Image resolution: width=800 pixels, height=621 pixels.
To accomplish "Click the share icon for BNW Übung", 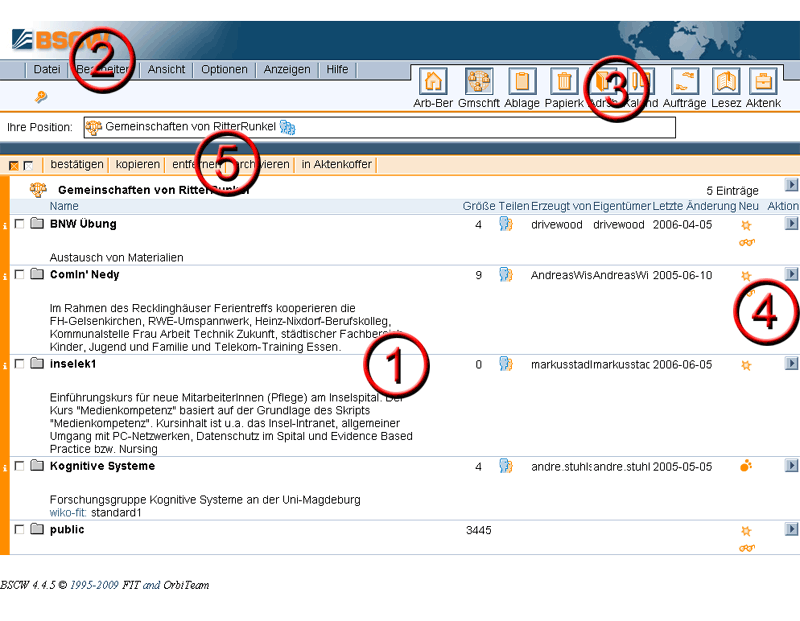I will 506,225.
